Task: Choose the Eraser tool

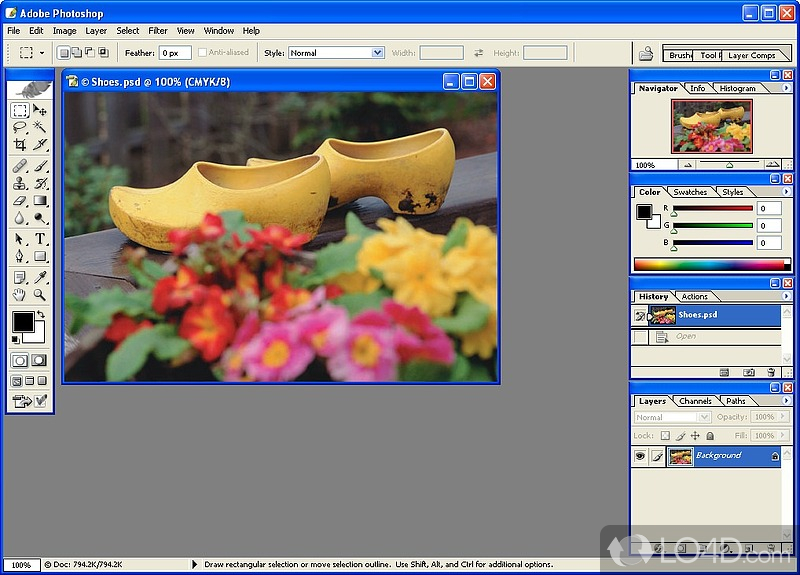Action: coord(19,201)
